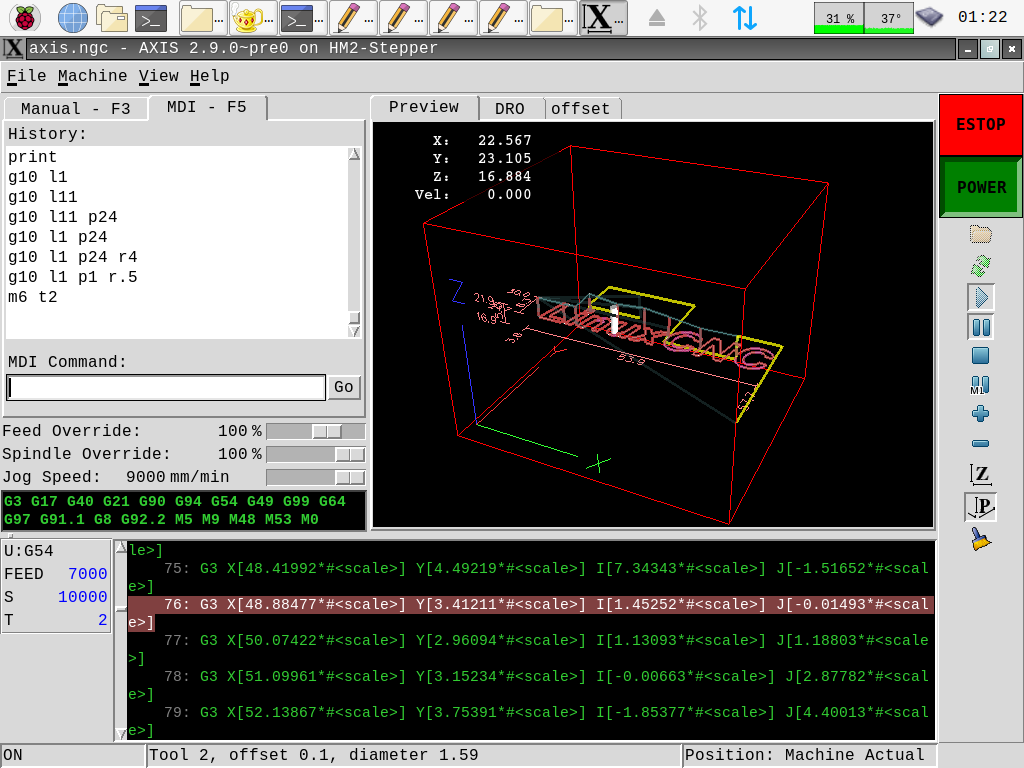Open the Raspberry Pi application menu
The height and width of the screenshot is (768, 1024).
point(25,18)
